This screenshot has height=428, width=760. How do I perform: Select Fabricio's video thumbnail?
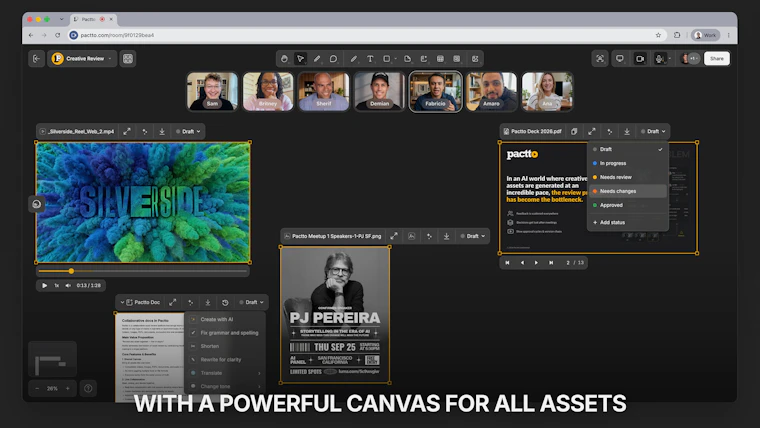(x=435, y=92)
